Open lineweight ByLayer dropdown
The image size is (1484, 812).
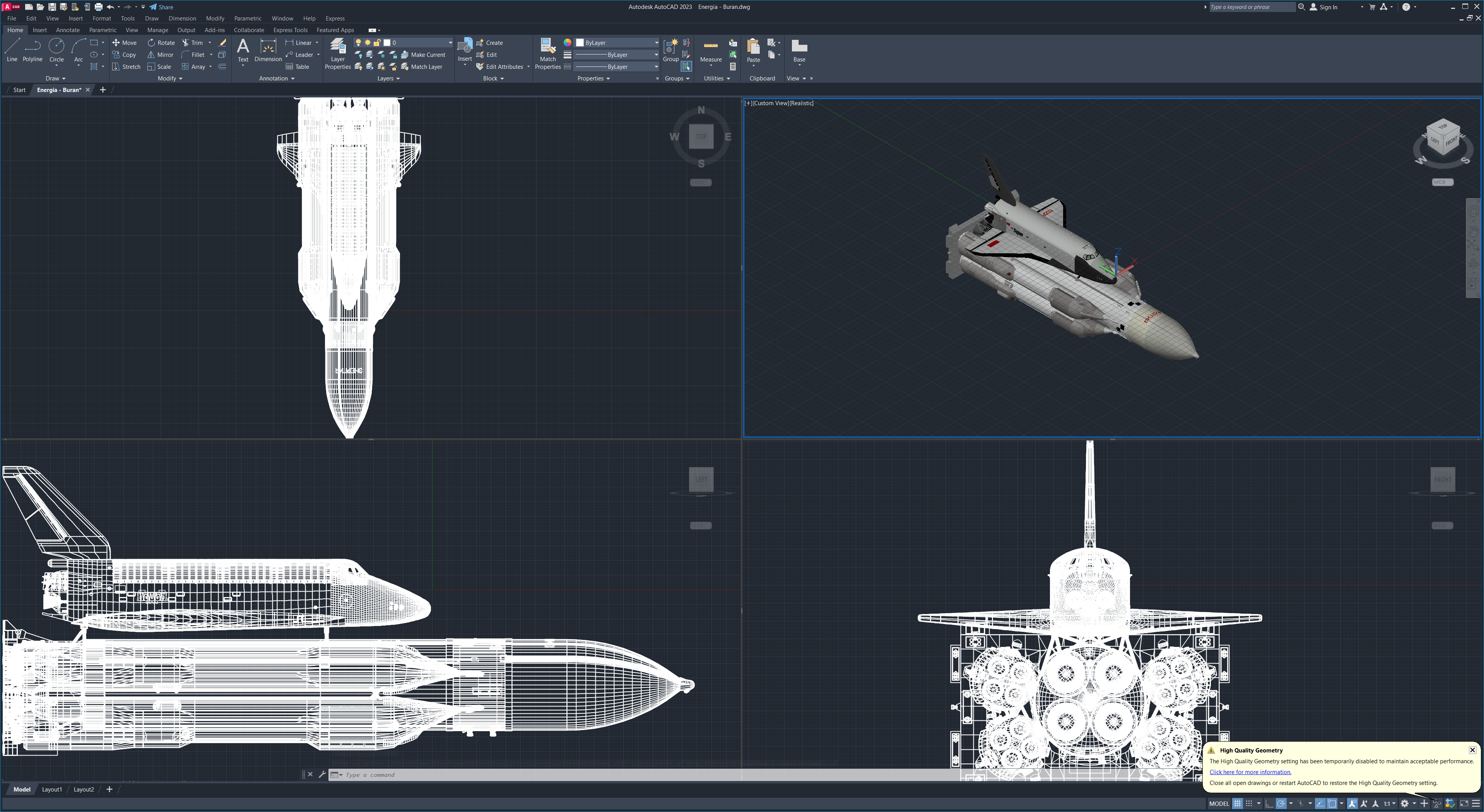coord(617,55)
